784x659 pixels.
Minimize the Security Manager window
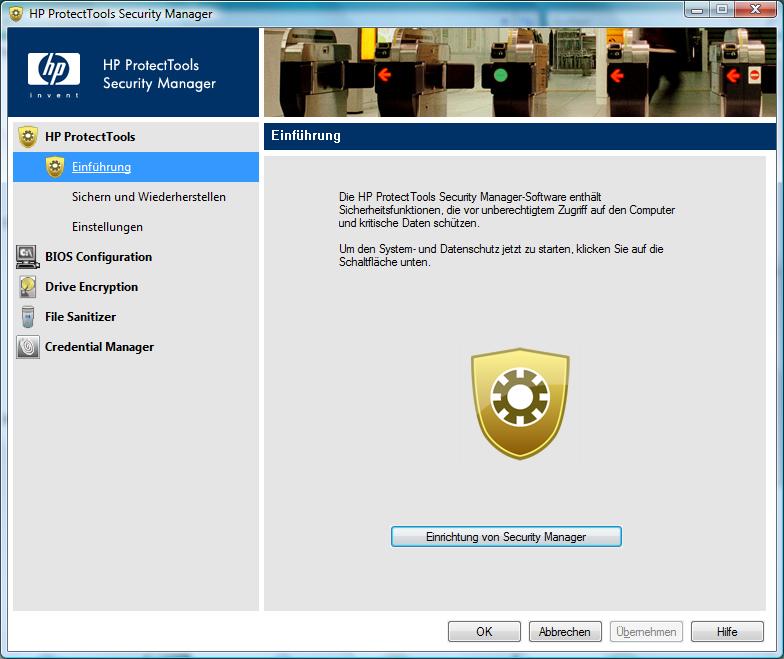pyautogui.click(x=698, y=10)
